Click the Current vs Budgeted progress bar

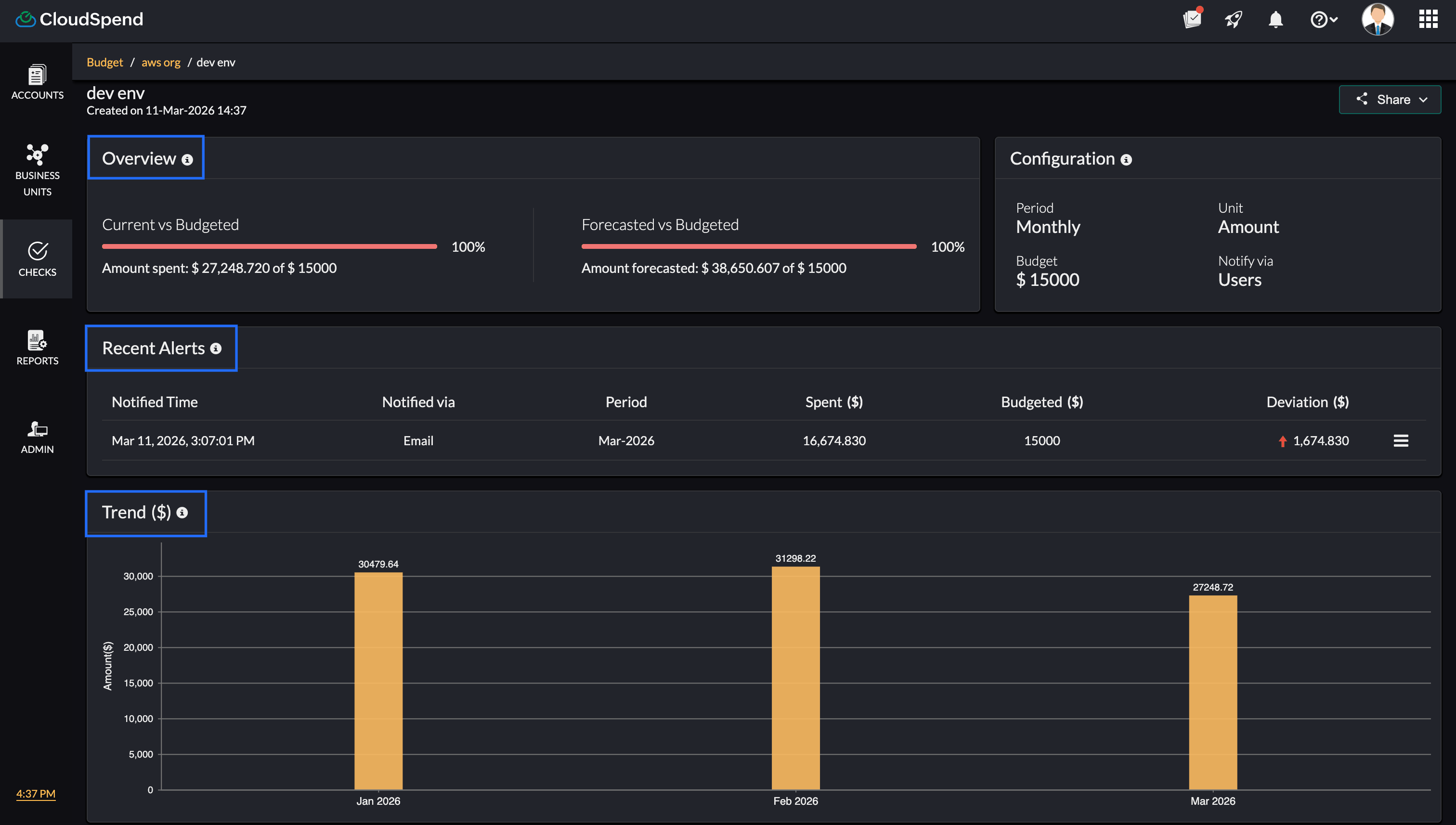269,246
